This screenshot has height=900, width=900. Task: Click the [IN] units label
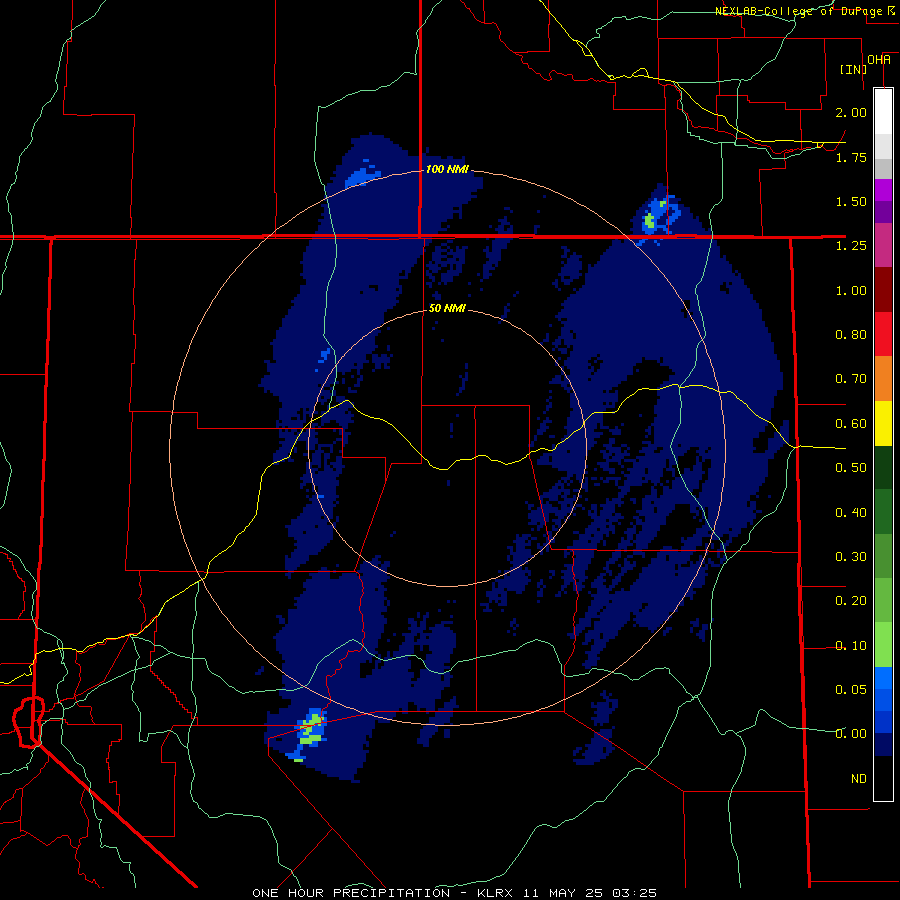[853, 69]
